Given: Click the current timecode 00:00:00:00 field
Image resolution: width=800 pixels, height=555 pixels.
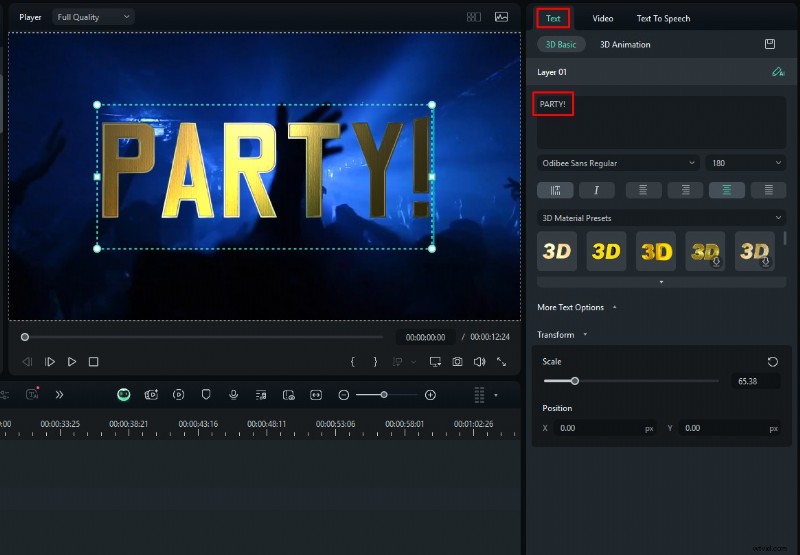Looking at the screenshot, I should click(426, 337).
